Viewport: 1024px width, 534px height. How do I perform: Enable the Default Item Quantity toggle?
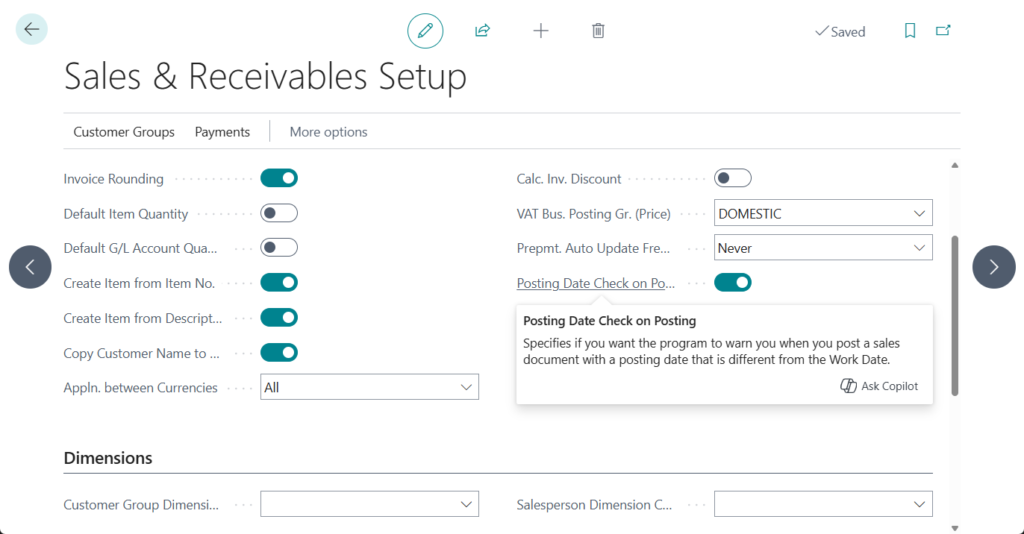[x=279, y=214]
